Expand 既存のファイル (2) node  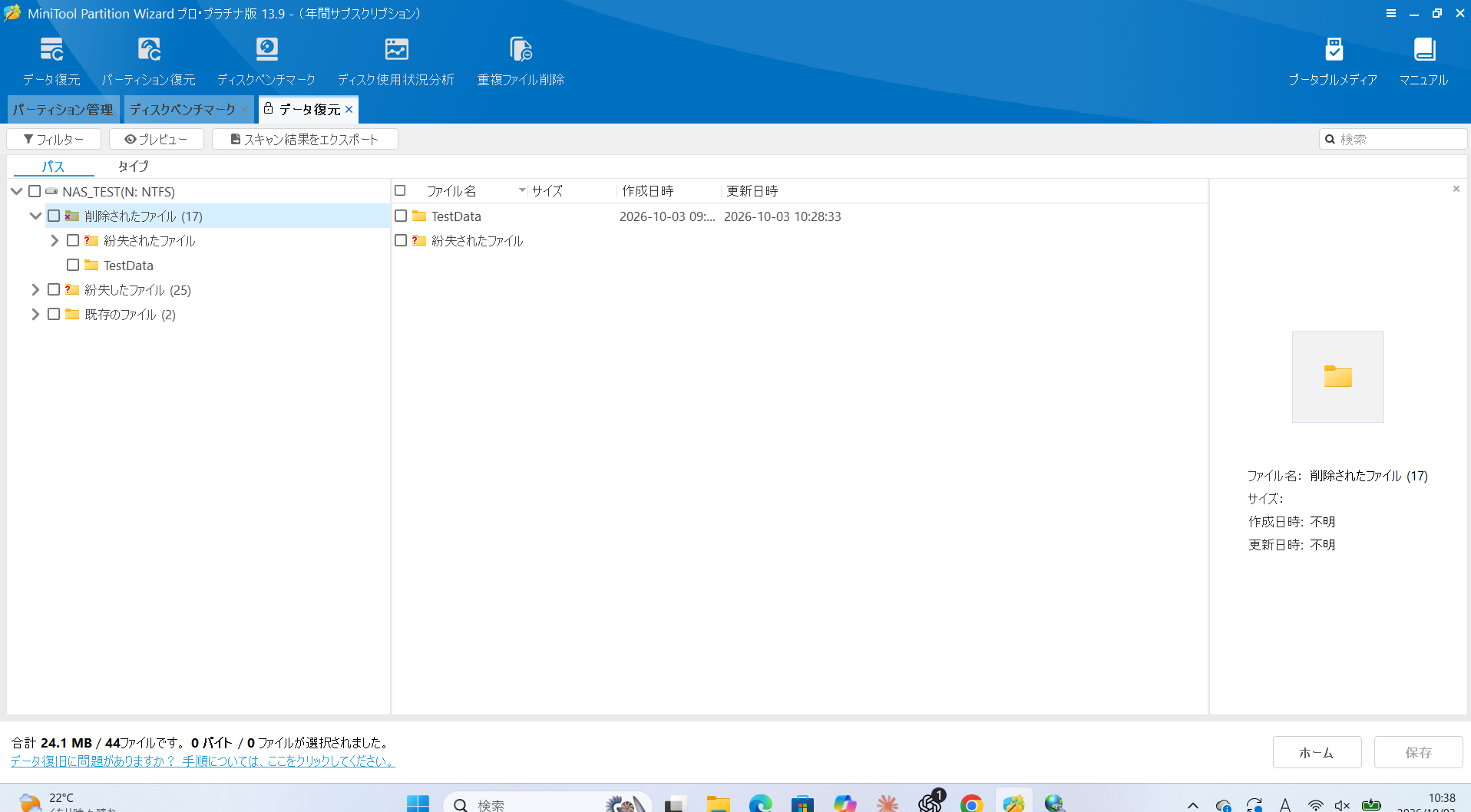click(x=35, y=315)
